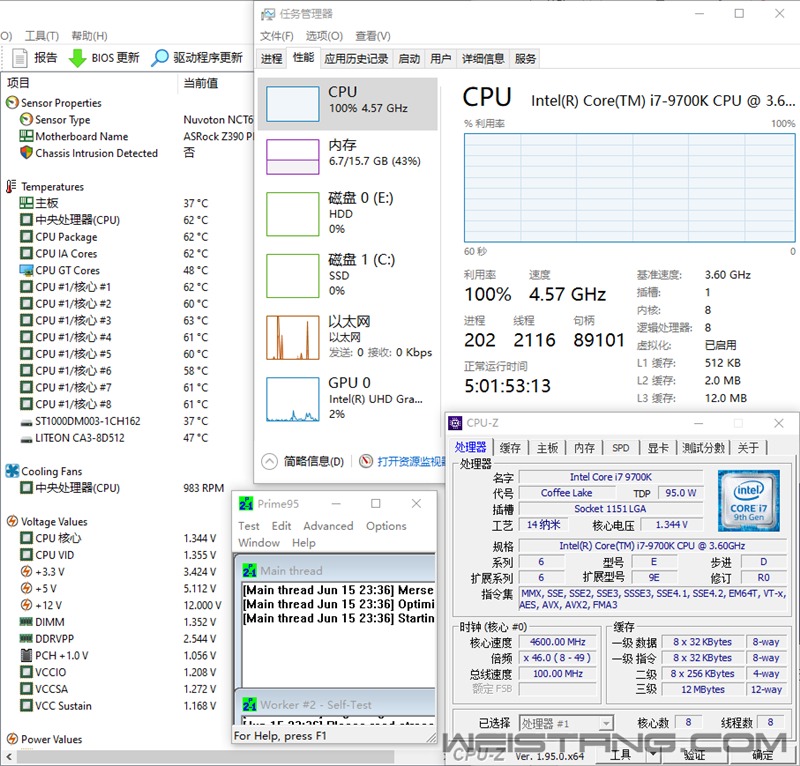Switch to the SPD tab in CPU-Z
This screenshot has width=800, height=766.
620,448
